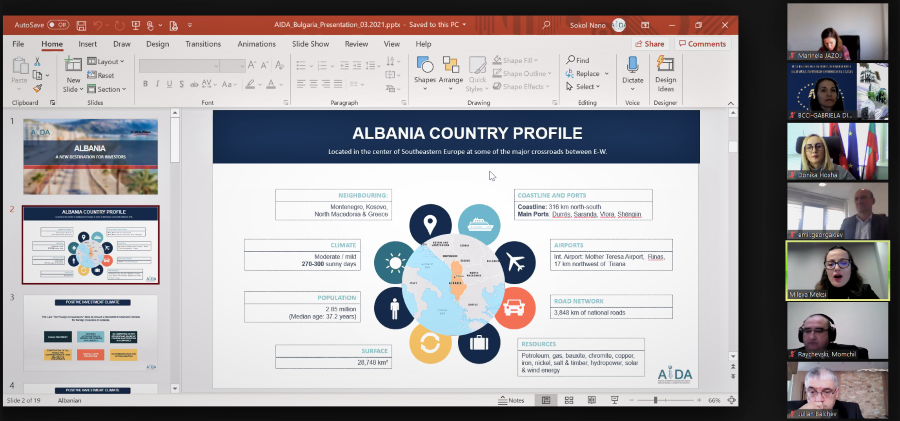This screenshot has width=900, height=421.
Task: Open search with the magnifier in title bar
Action: point(546,25)
